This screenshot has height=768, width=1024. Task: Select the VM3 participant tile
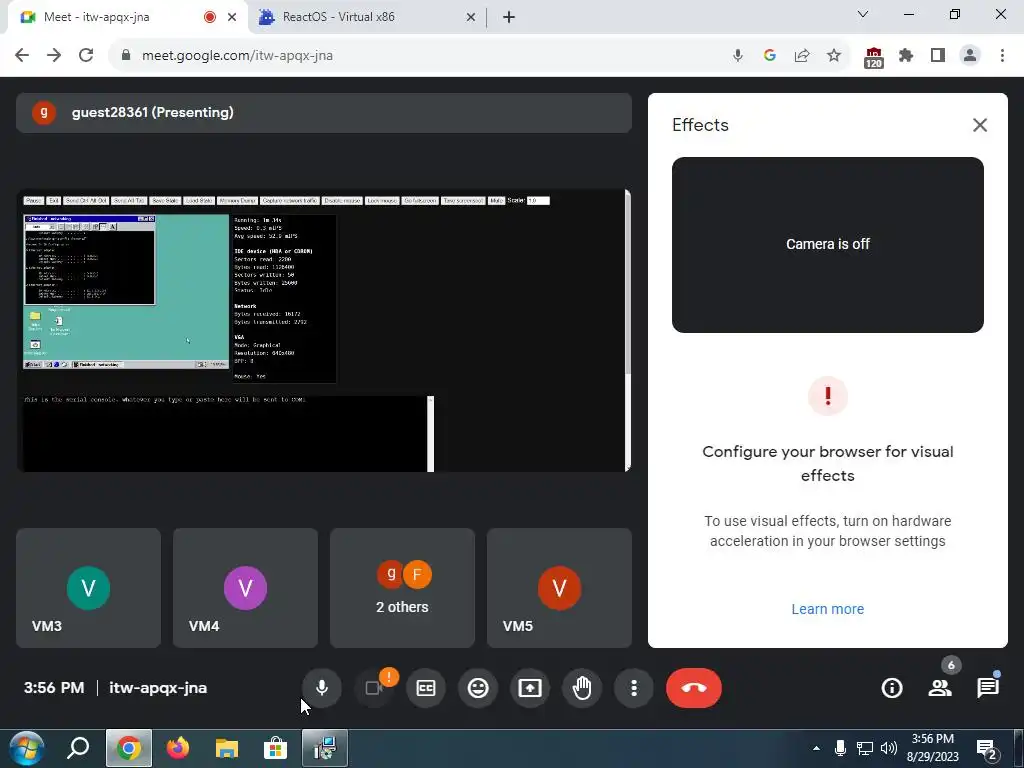(x=88, y=588)
